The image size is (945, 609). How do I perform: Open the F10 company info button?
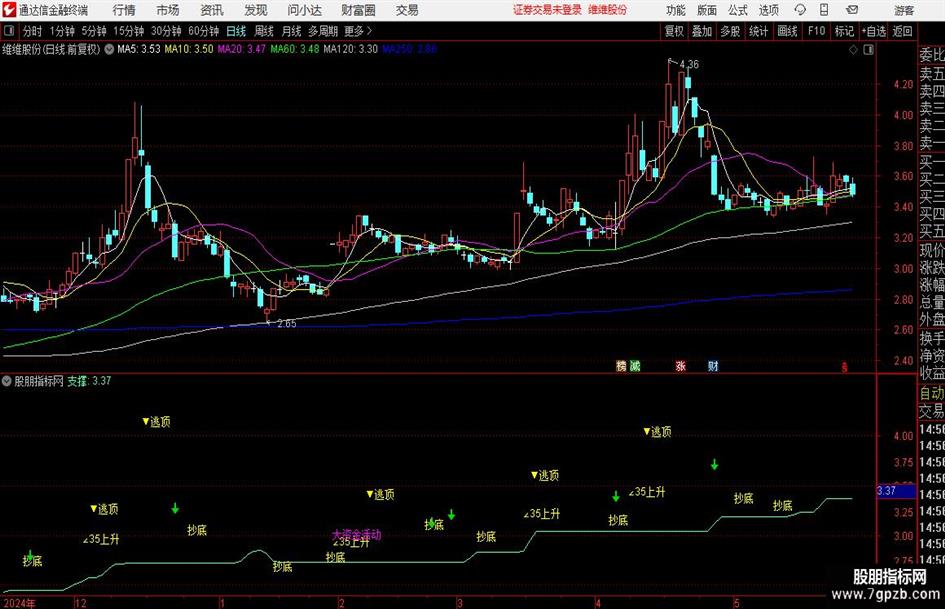(817, 31)
